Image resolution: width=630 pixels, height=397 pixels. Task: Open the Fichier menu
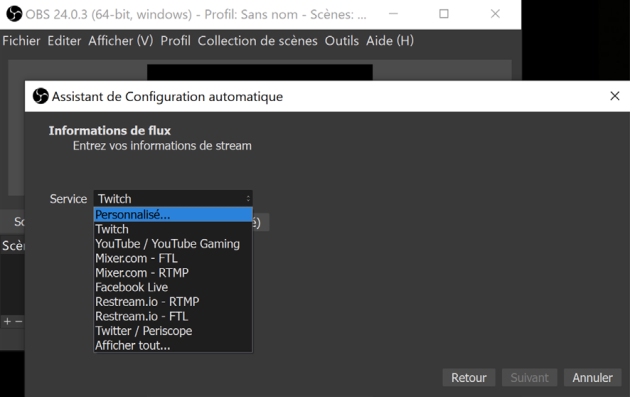coord(21,41)
